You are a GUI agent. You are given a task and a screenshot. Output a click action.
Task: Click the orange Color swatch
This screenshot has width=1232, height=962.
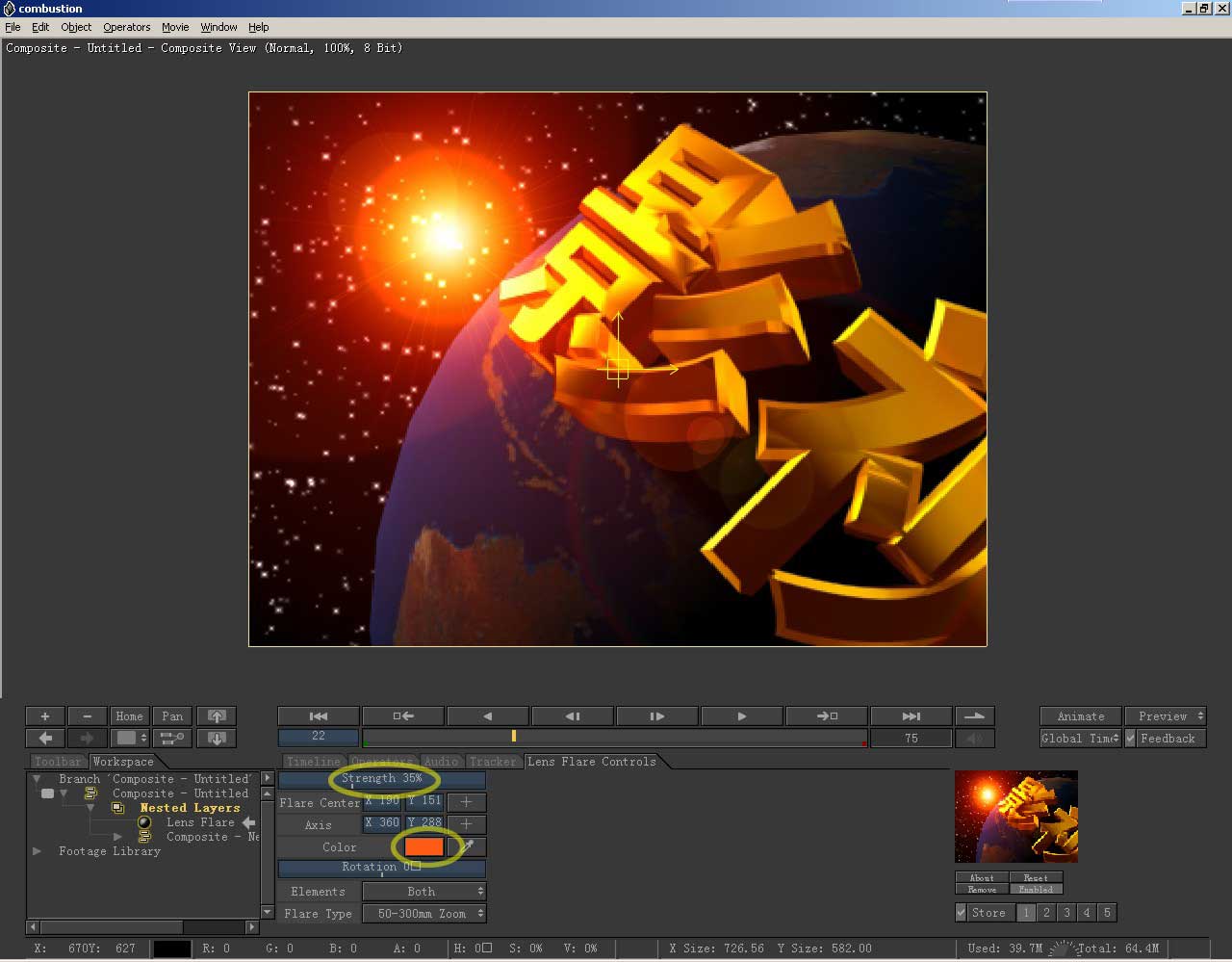(423, 847)
